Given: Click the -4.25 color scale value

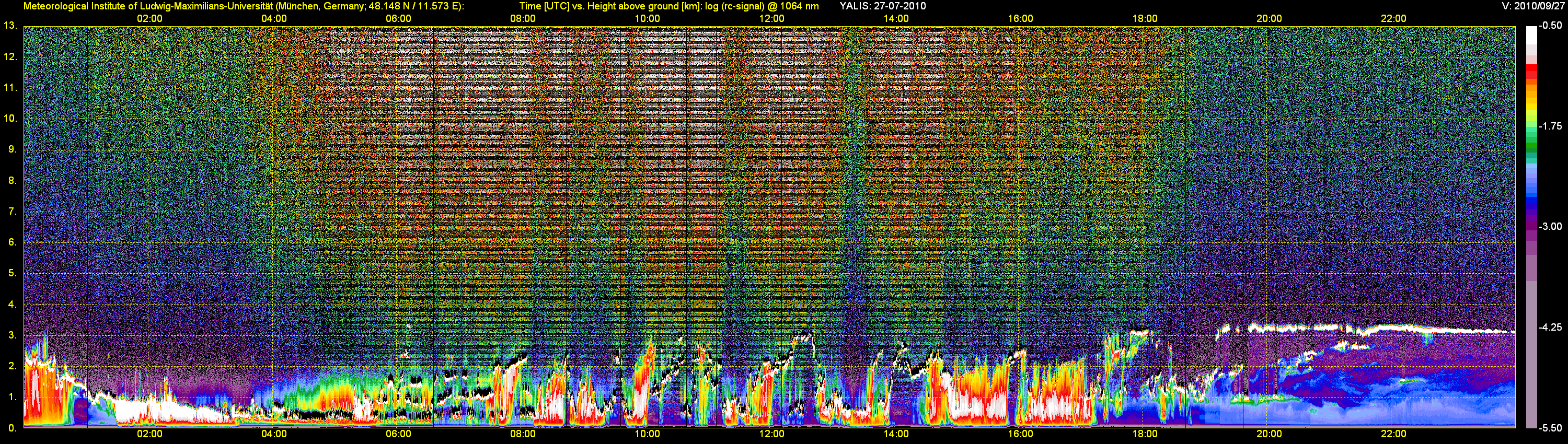Looking at the screenshot, I should 1550,327.
